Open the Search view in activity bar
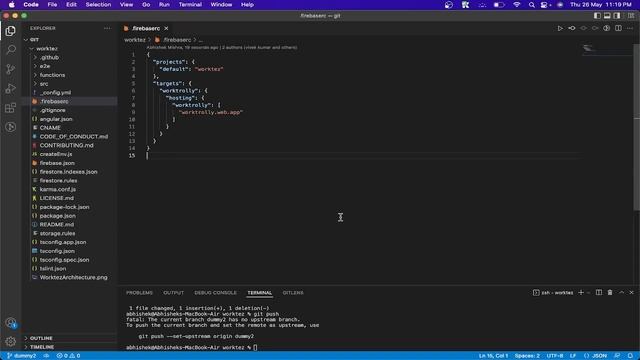This screenshot has height=360, width=640. (x=11, y=50)
